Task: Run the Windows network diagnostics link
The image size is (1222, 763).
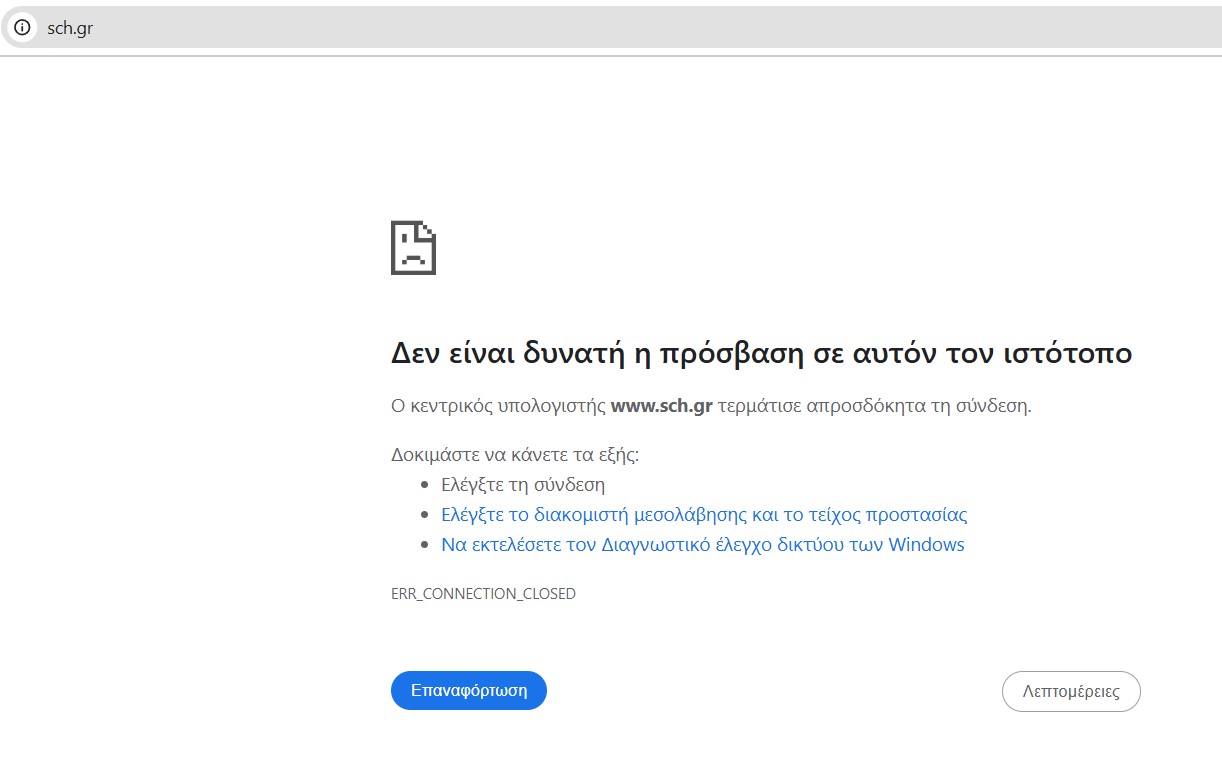Action: (x=702, y=545)
